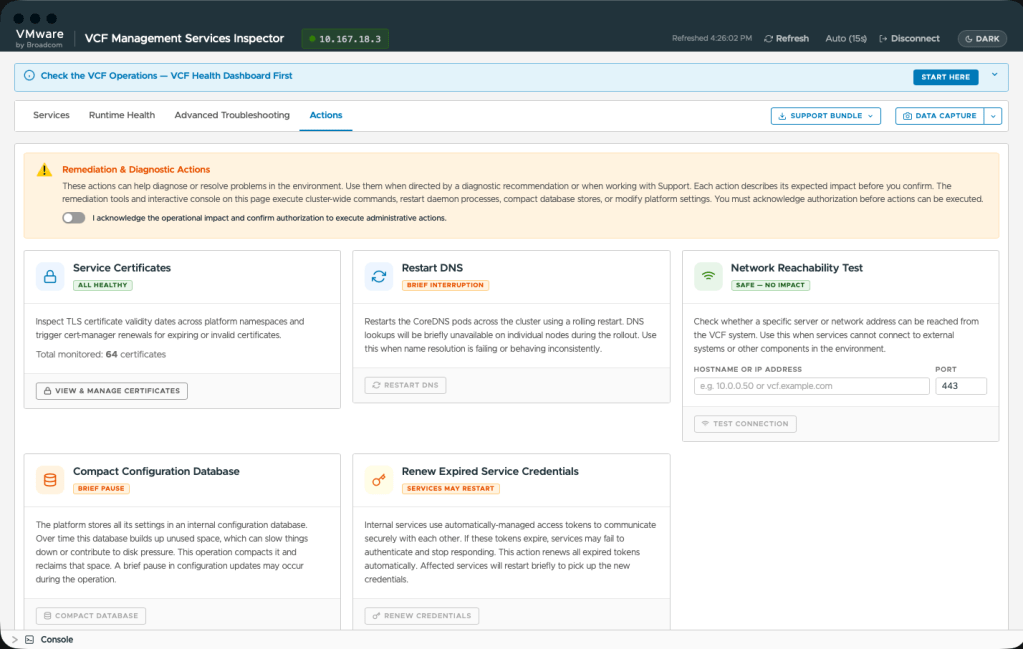The height and width of the screenshot is (649, 1023).
Task: Click the Refresh button
Action: pos(786,38)
